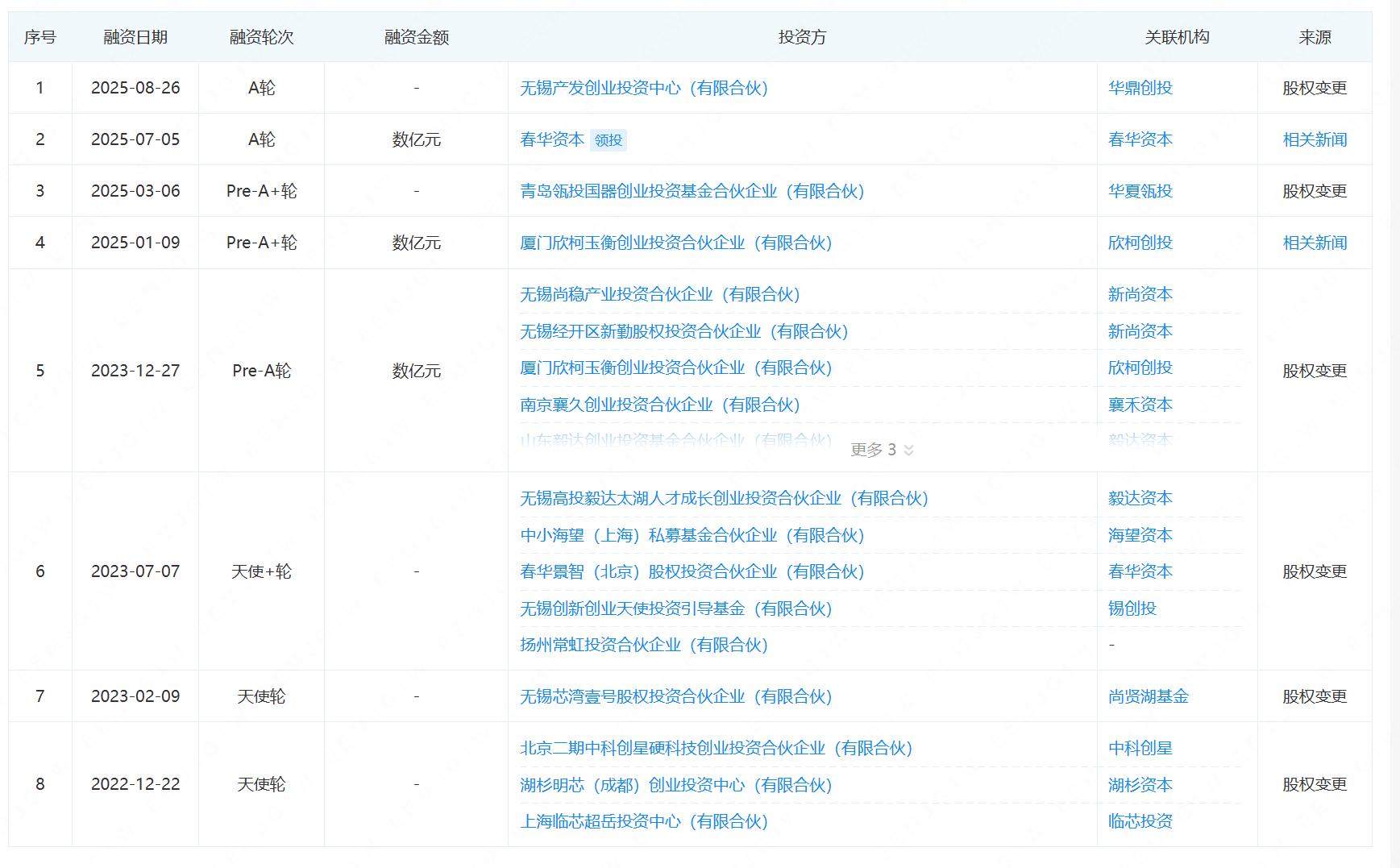The height and width of the screenshot is (868, 1400).
Task: Expand the 更多 3 investors list
Action: pos(882,450)
